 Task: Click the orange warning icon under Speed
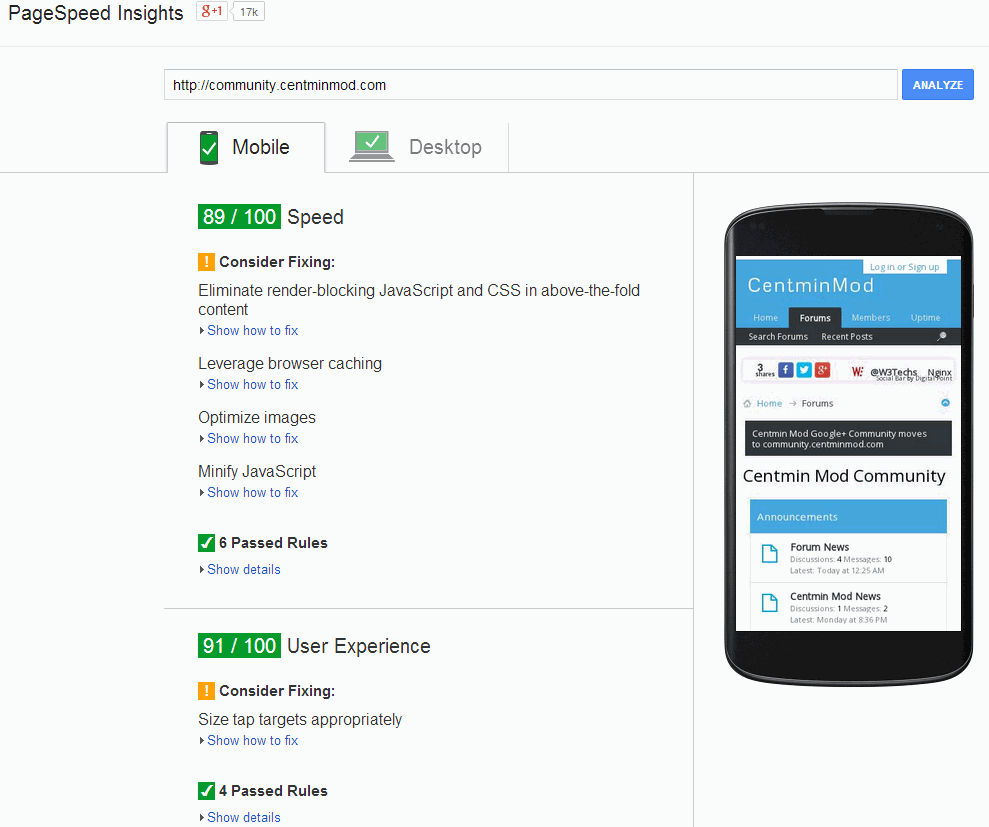(x=206, y=262)
